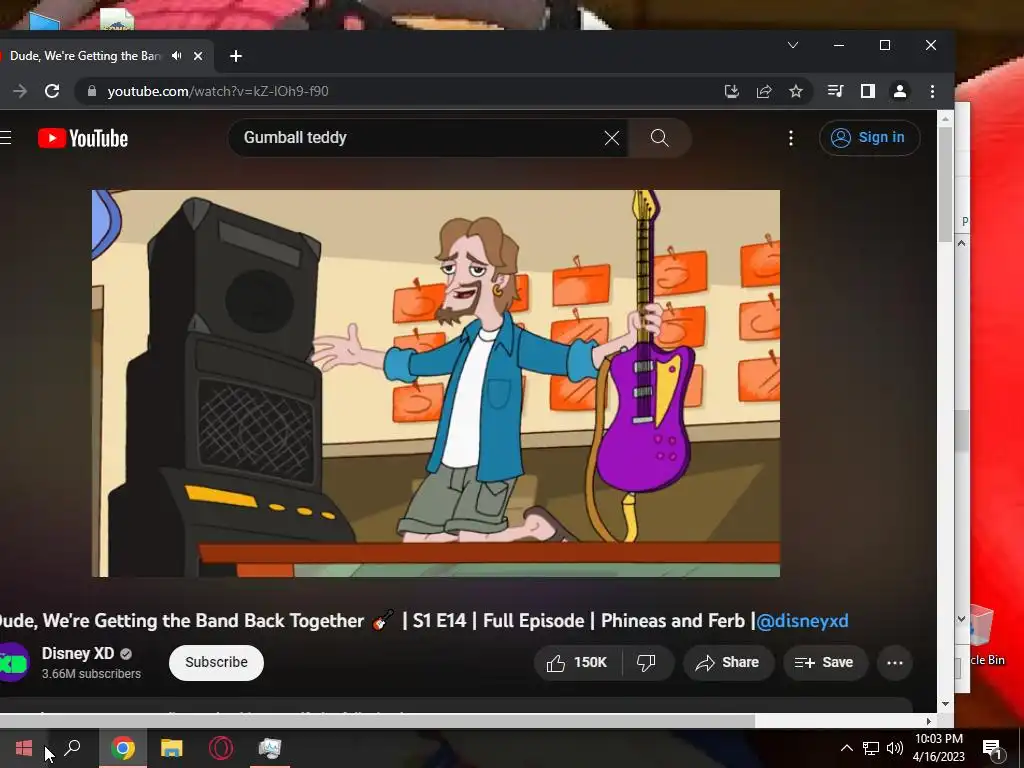Open the tab search chevron
The image size is (1024, 768).
tap(793, 45)
